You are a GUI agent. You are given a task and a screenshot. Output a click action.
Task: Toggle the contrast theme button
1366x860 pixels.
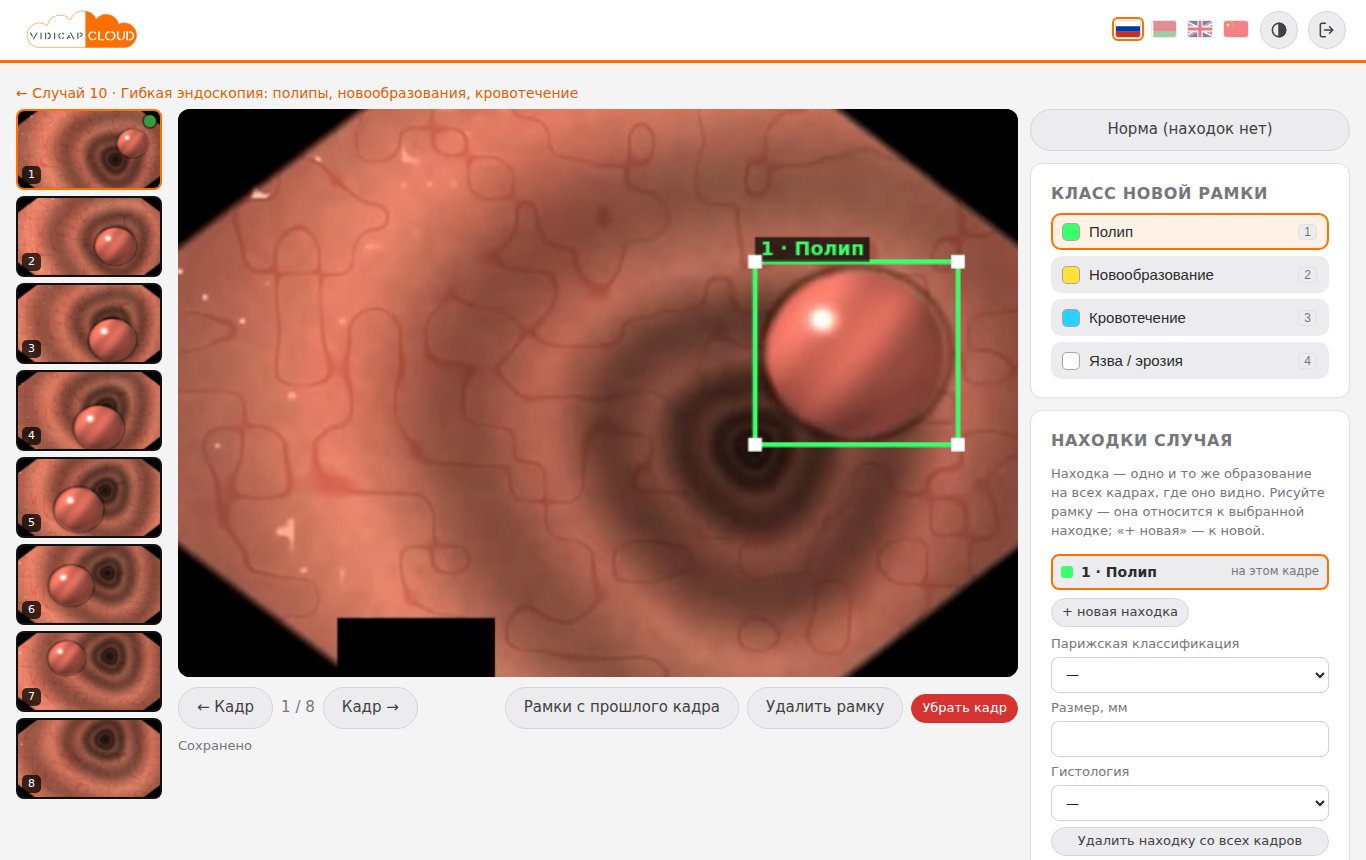coord(1278,30)
